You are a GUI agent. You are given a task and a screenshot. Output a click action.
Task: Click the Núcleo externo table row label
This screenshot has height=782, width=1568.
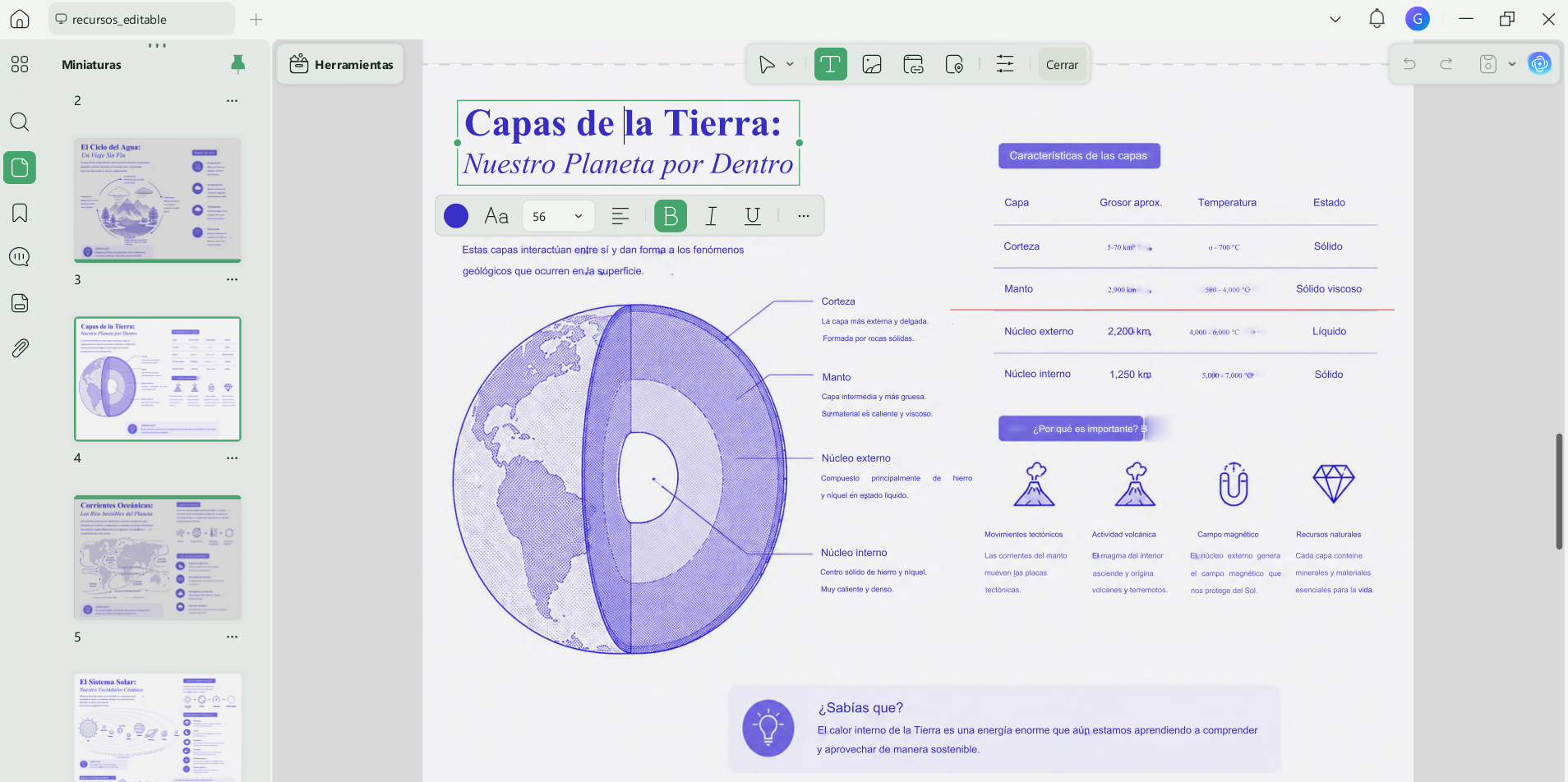1039,332
